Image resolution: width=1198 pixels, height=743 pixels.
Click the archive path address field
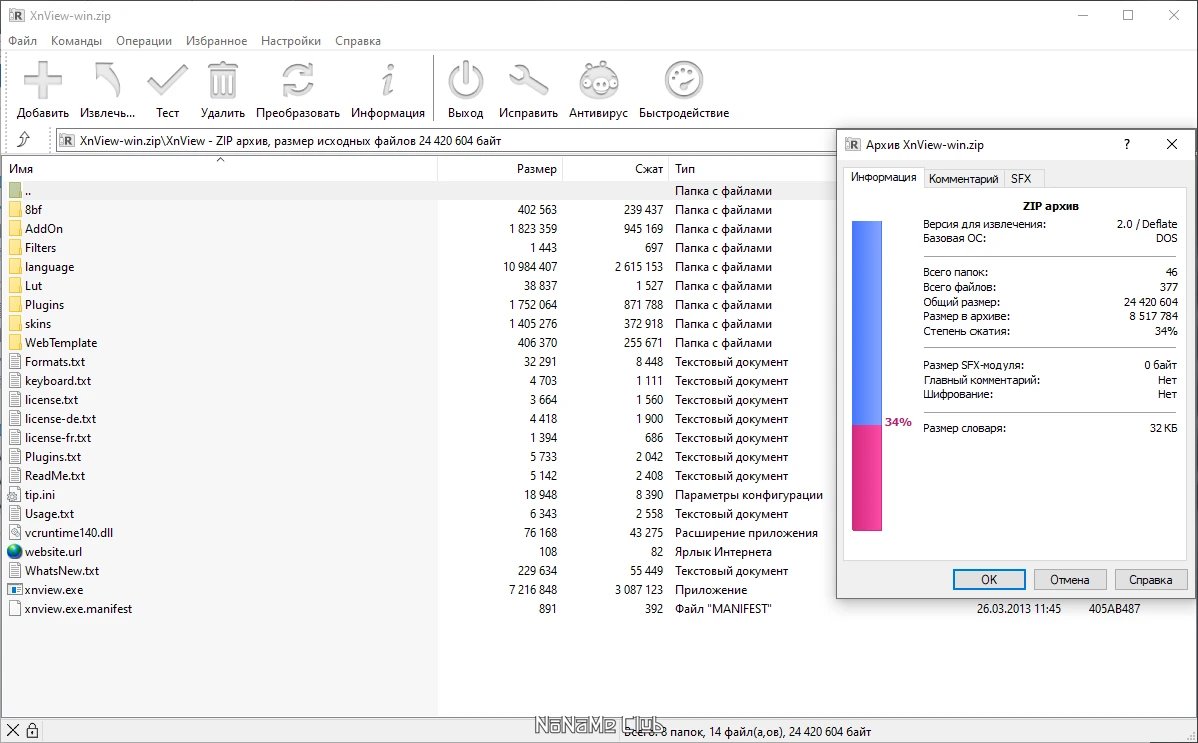447,141
